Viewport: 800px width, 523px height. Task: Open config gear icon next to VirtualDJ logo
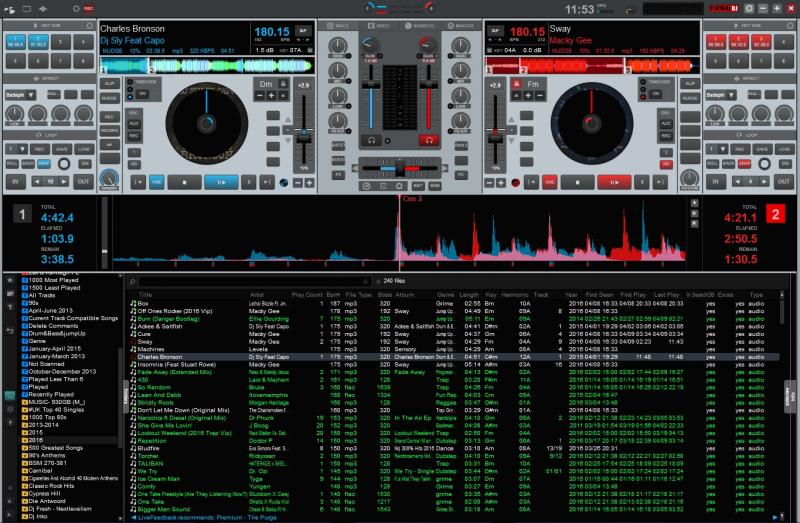point(749,9)
